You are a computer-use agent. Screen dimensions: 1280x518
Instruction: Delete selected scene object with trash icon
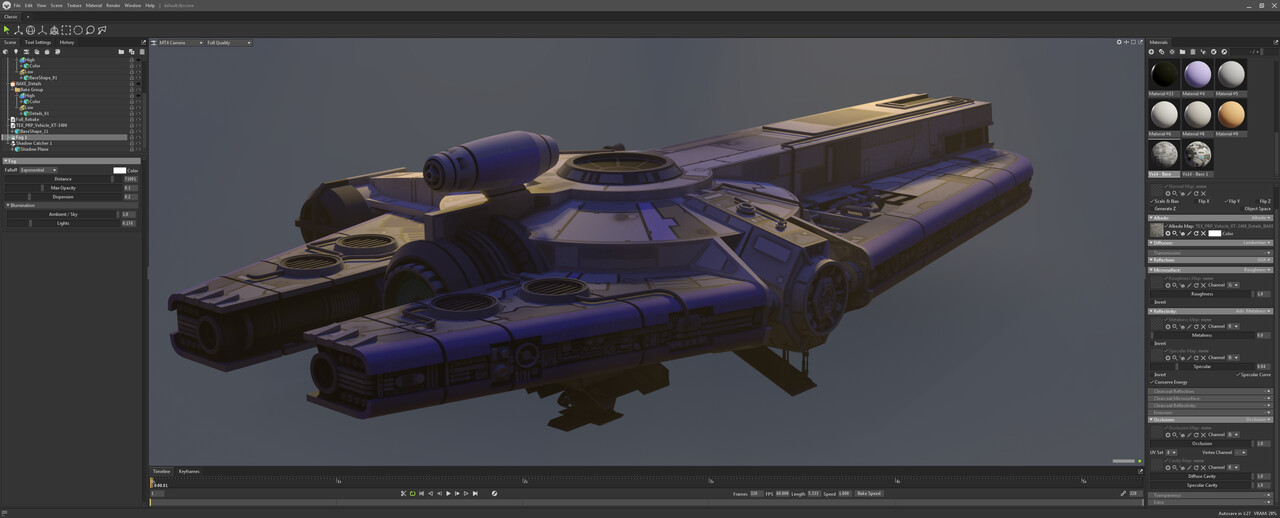click(142, 52)
